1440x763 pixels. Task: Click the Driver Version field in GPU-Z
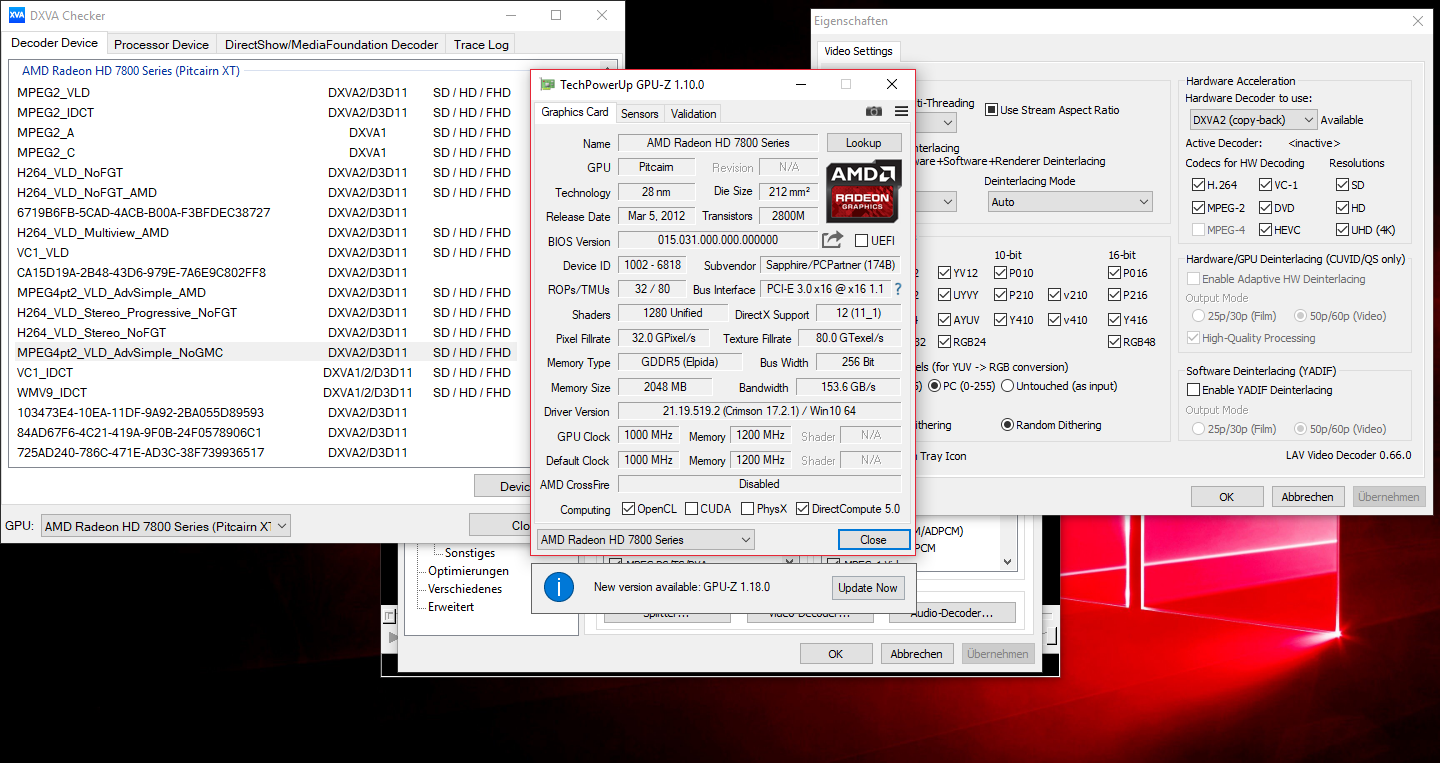click(x=759, y=412)
